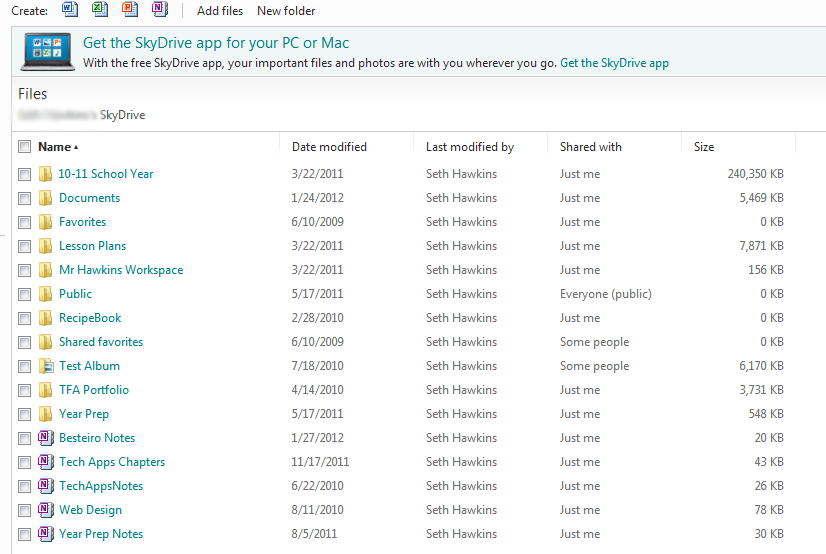Screen dimensions: 826x554
Task: Select the TechAppsNotes row checkbox
Action: (x=24, y=486)
